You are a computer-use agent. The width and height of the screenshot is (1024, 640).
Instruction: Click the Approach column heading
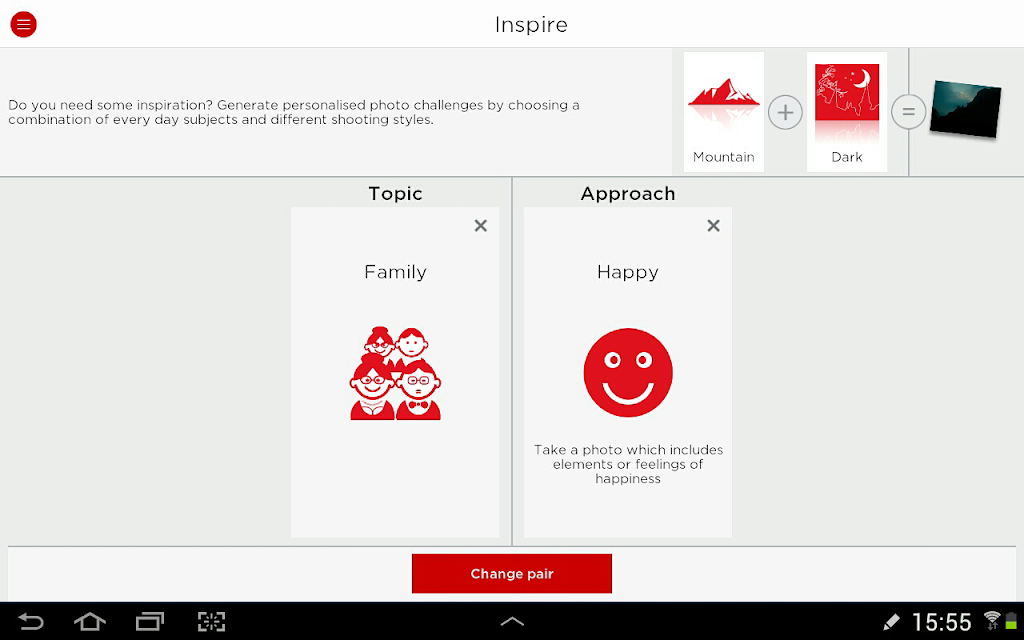pyautogui.click(x=628, y=194)
